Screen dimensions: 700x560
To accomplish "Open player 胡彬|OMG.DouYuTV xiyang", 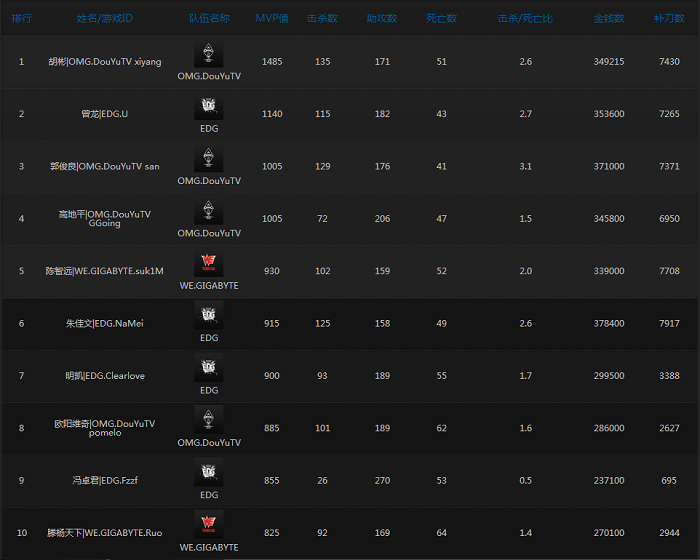I will [x=104, y=62].
